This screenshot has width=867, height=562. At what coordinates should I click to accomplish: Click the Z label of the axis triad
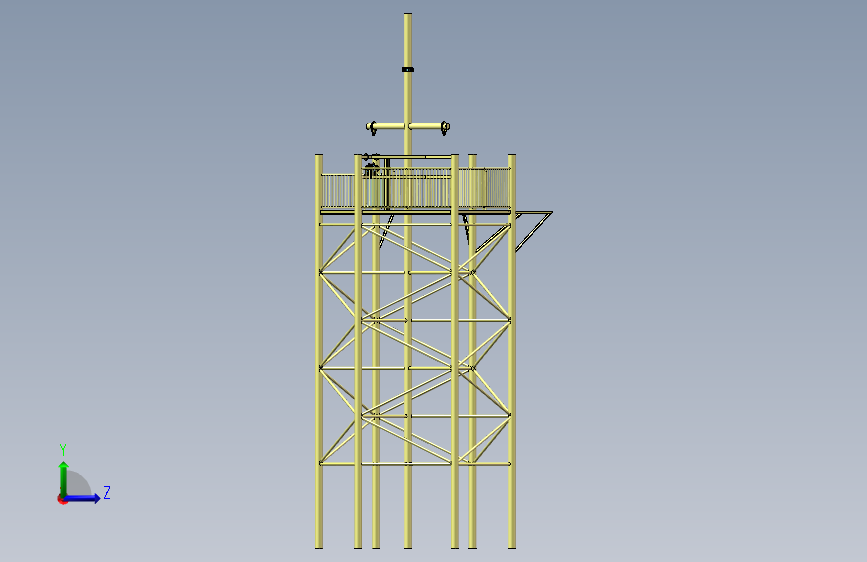click(107, 492)
